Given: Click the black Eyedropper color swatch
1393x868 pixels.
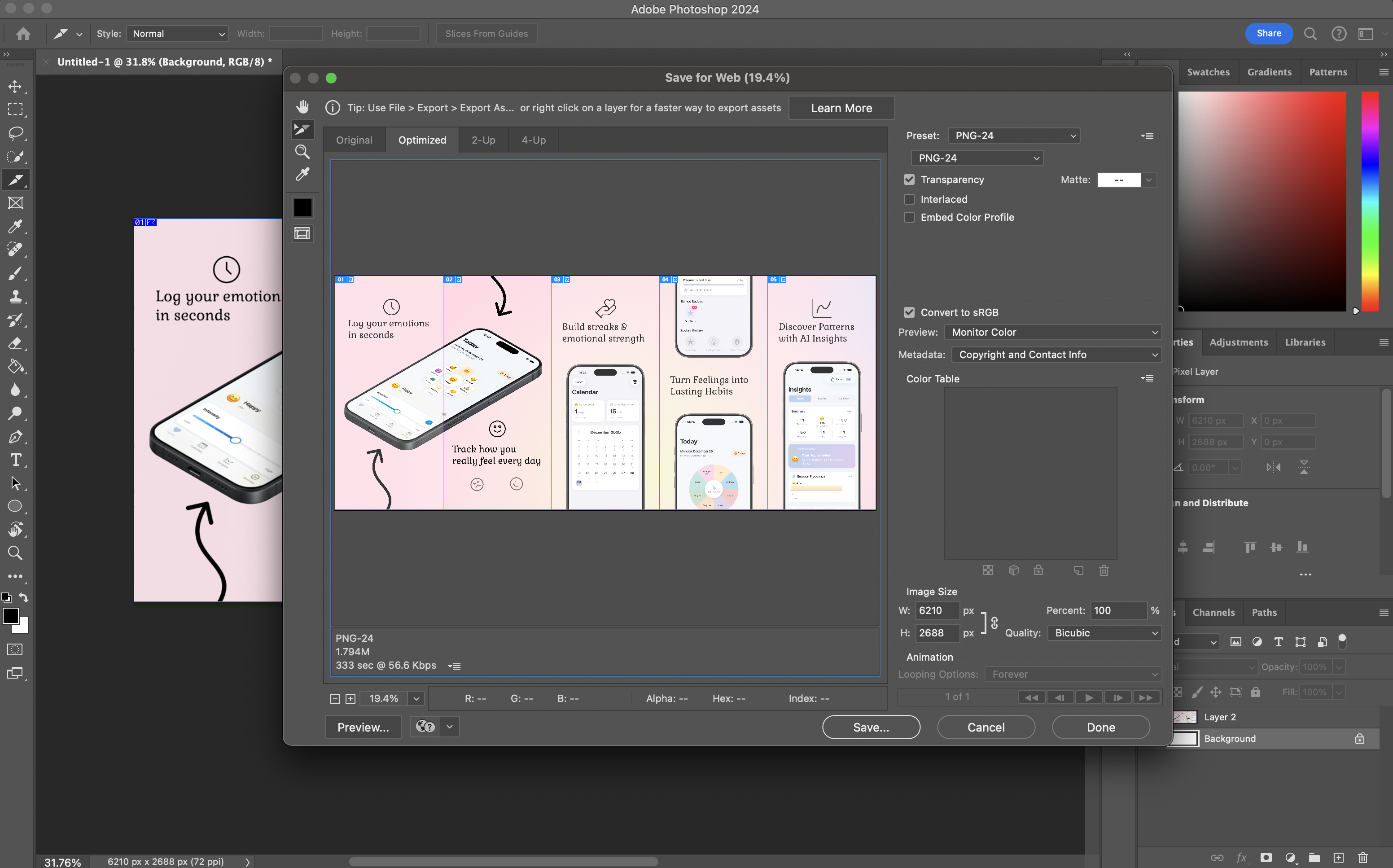Looking at the screenshot, I should coord(302,207).
